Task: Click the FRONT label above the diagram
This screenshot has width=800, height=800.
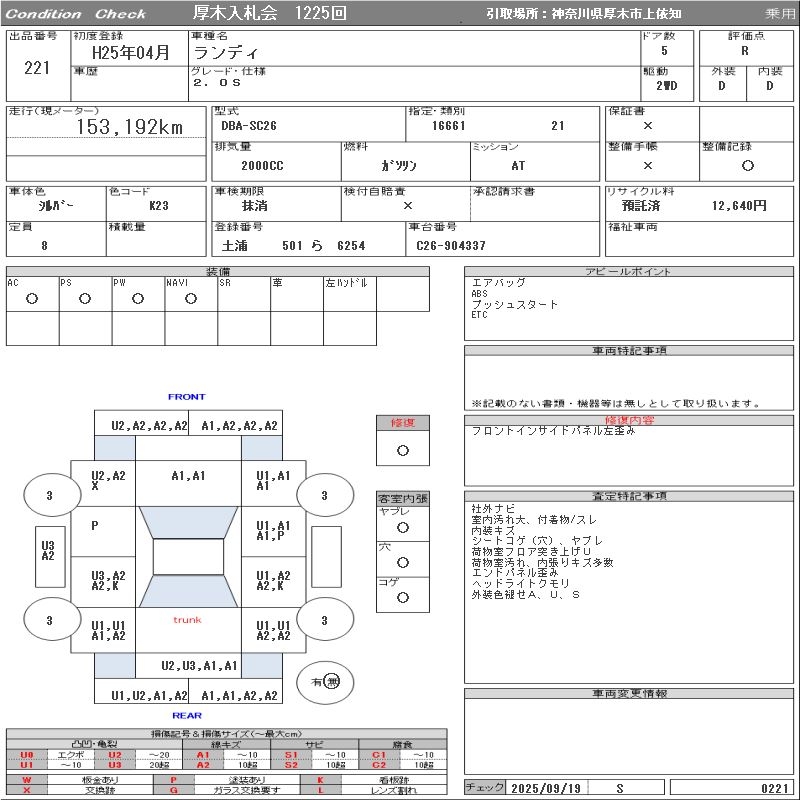Action: [187, 397]
